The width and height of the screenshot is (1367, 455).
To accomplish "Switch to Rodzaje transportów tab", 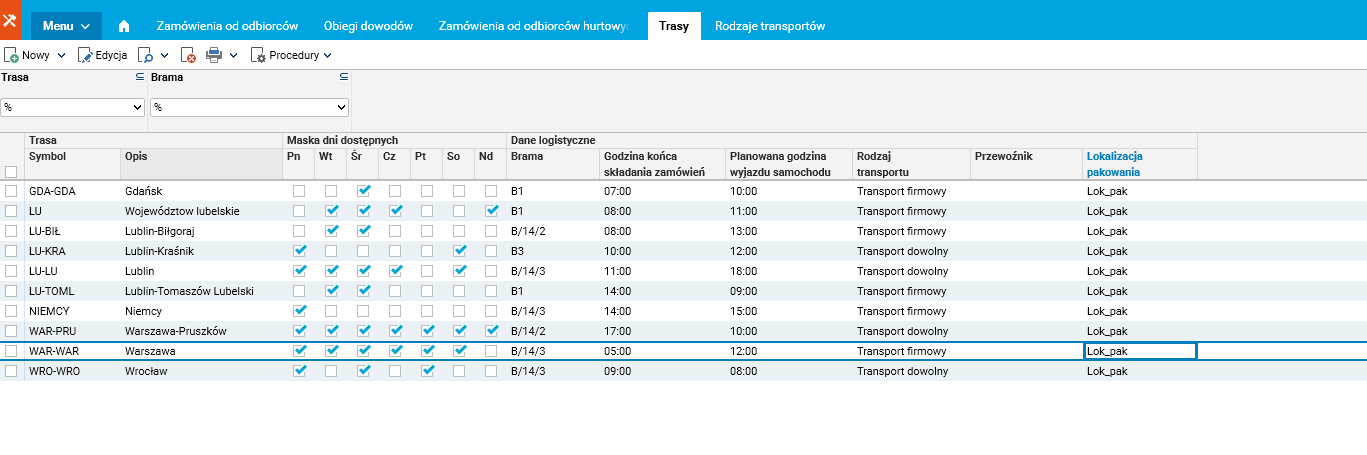I will pos(769,26).
